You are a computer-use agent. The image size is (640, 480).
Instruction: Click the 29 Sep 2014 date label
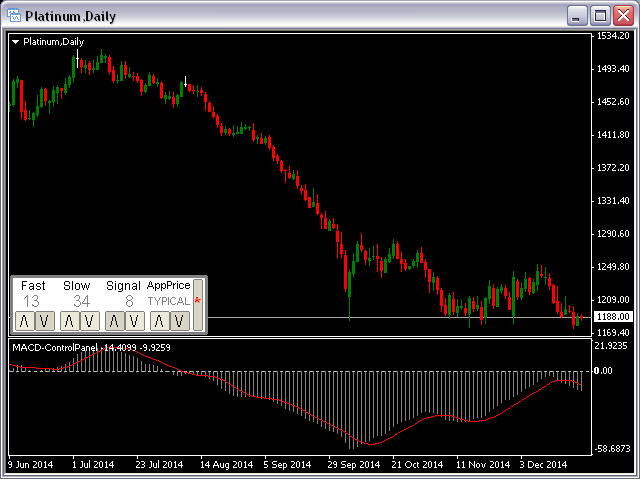[x=354, y=464]
